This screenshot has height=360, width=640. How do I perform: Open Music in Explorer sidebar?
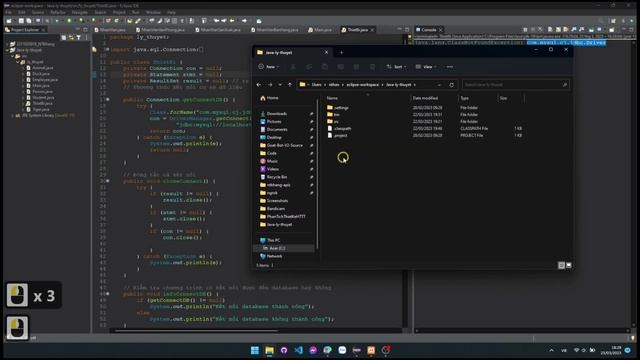coord(269,161)
